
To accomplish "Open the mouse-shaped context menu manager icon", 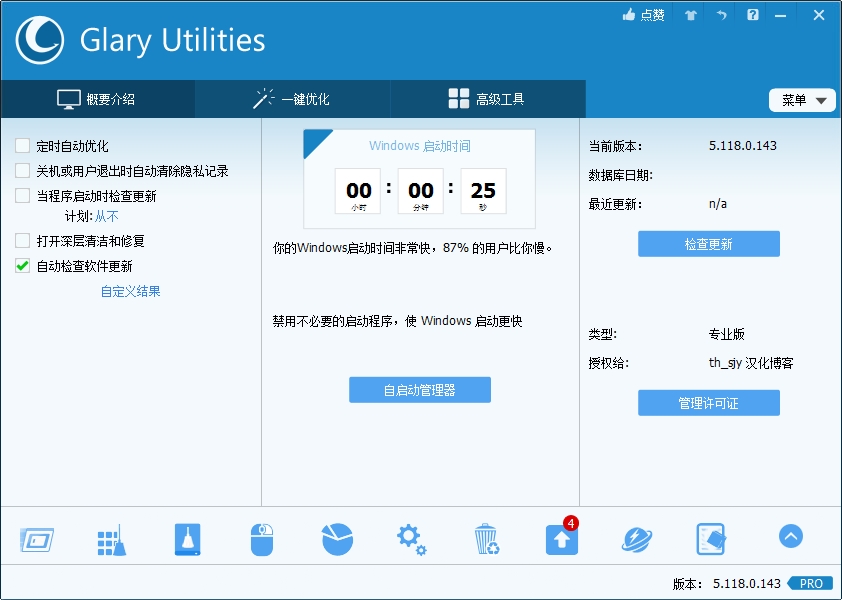I will [x=262, y=539].
